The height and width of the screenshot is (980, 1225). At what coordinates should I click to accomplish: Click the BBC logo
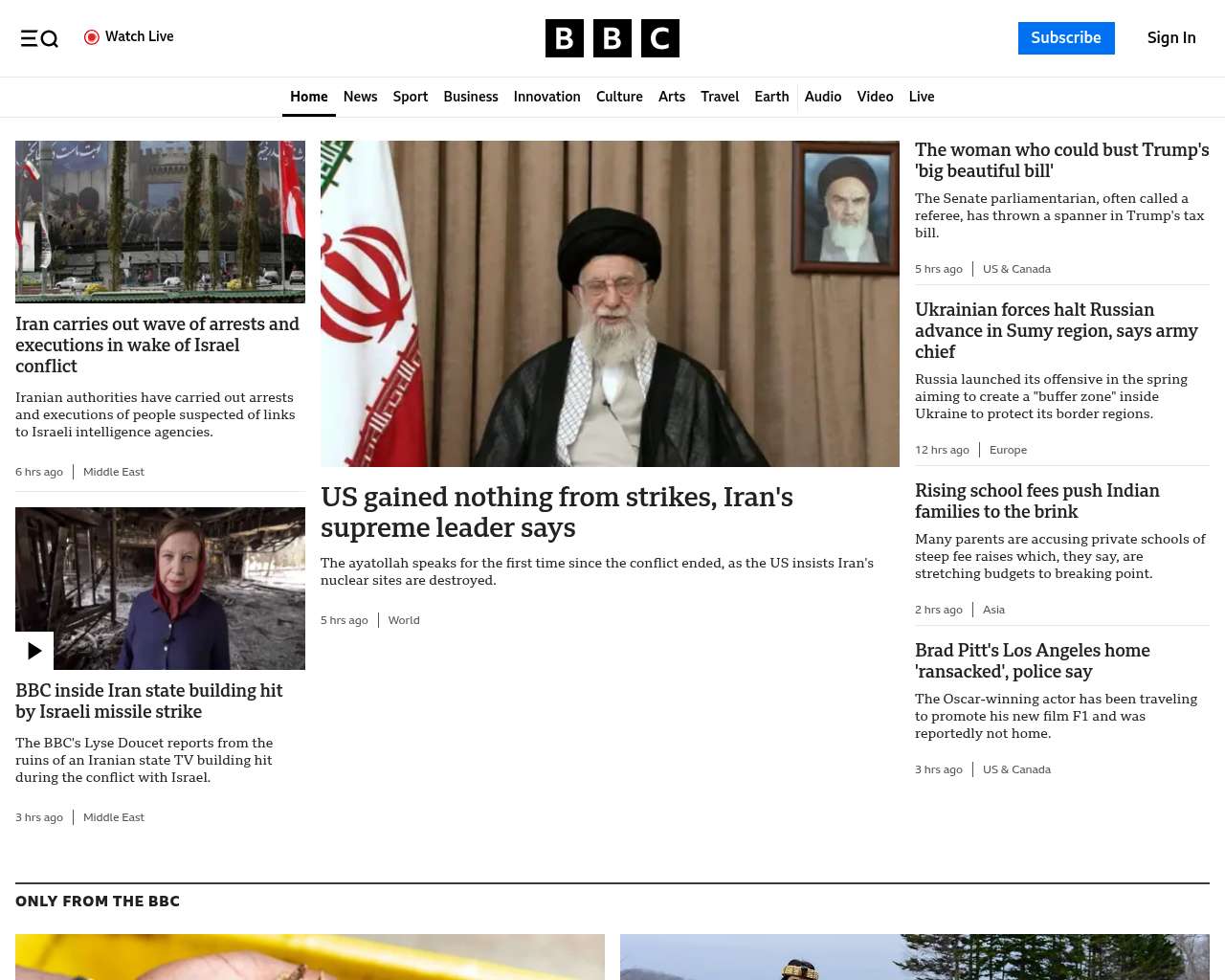pos(612,38)
